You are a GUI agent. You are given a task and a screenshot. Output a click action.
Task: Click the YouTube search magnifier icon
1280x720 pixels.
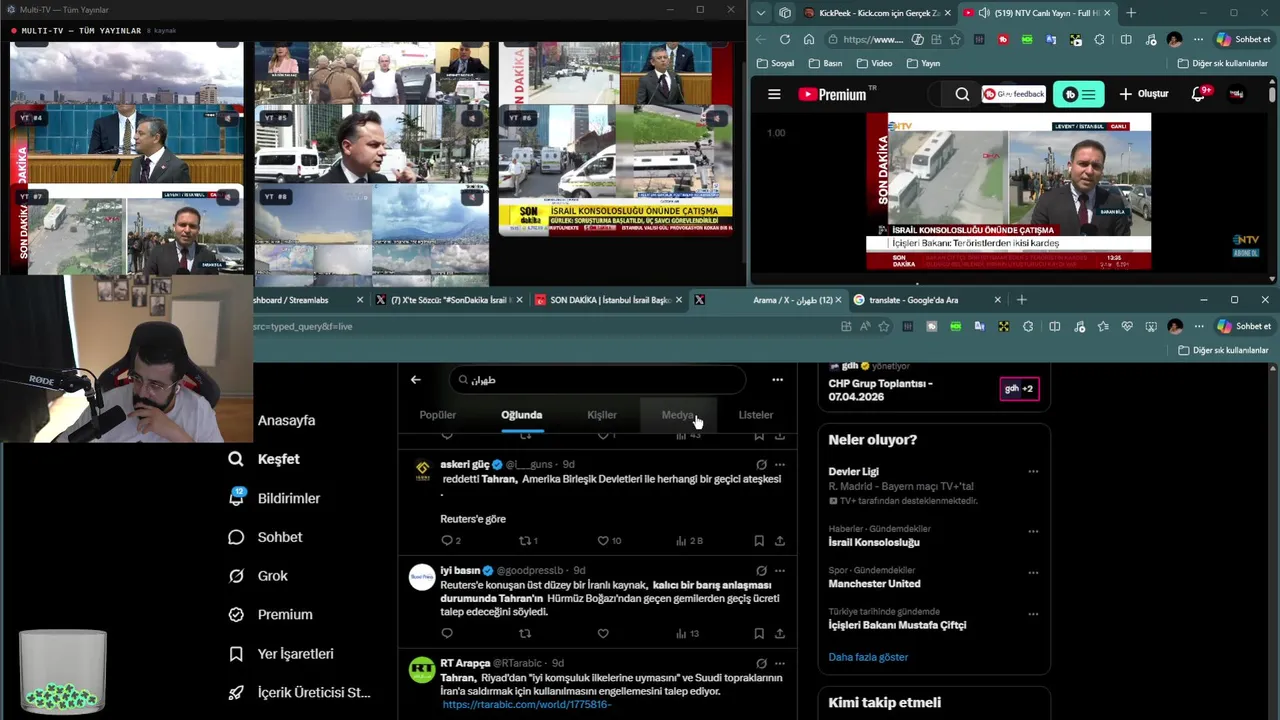962,94
